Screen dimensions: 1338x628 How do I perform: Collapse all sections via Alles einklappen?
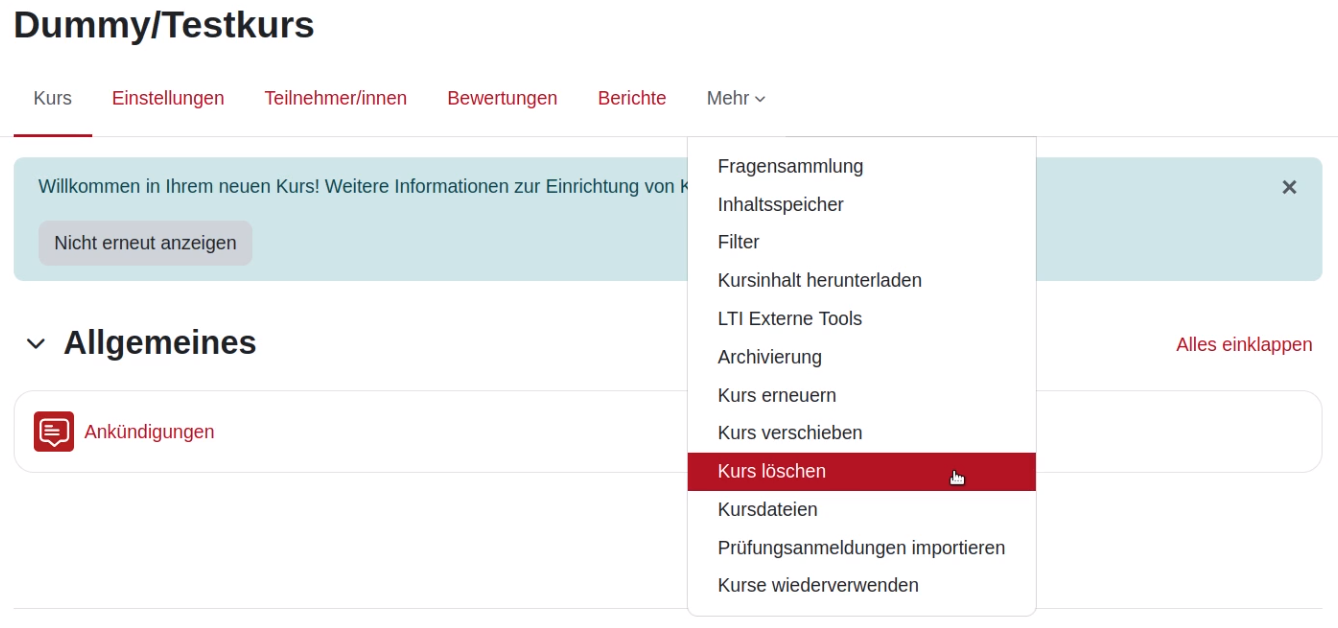pyautogui.click(x=1243, y=343)
